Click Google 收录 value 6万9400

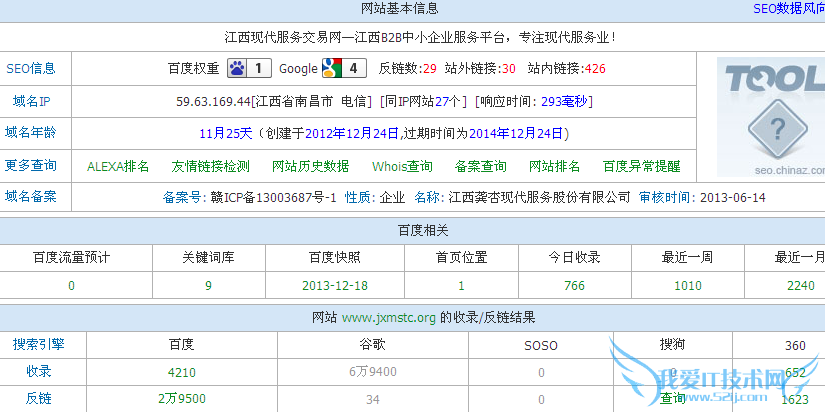tap(373, 372)
